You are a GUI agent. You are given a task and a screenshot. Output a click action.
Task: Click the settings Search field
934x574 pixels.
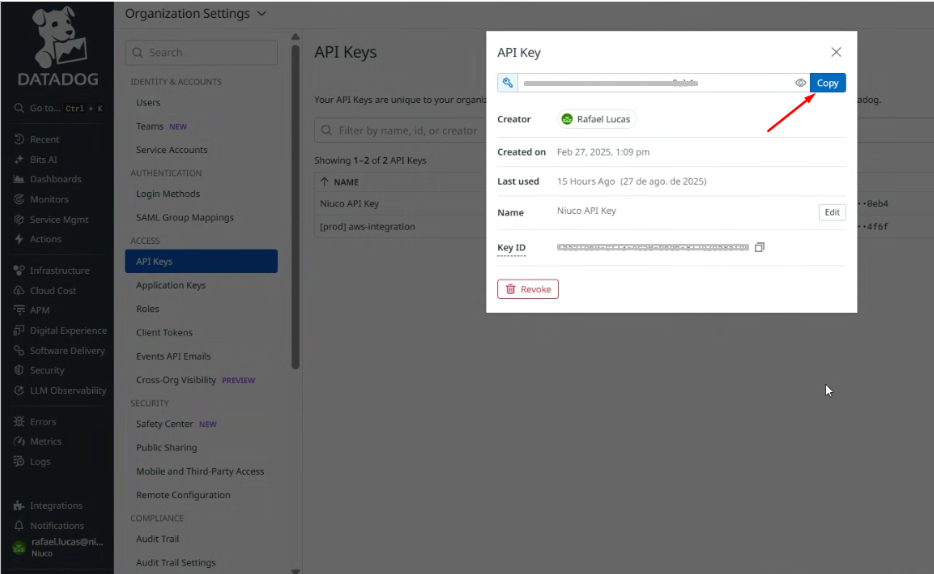pos(201,52)
